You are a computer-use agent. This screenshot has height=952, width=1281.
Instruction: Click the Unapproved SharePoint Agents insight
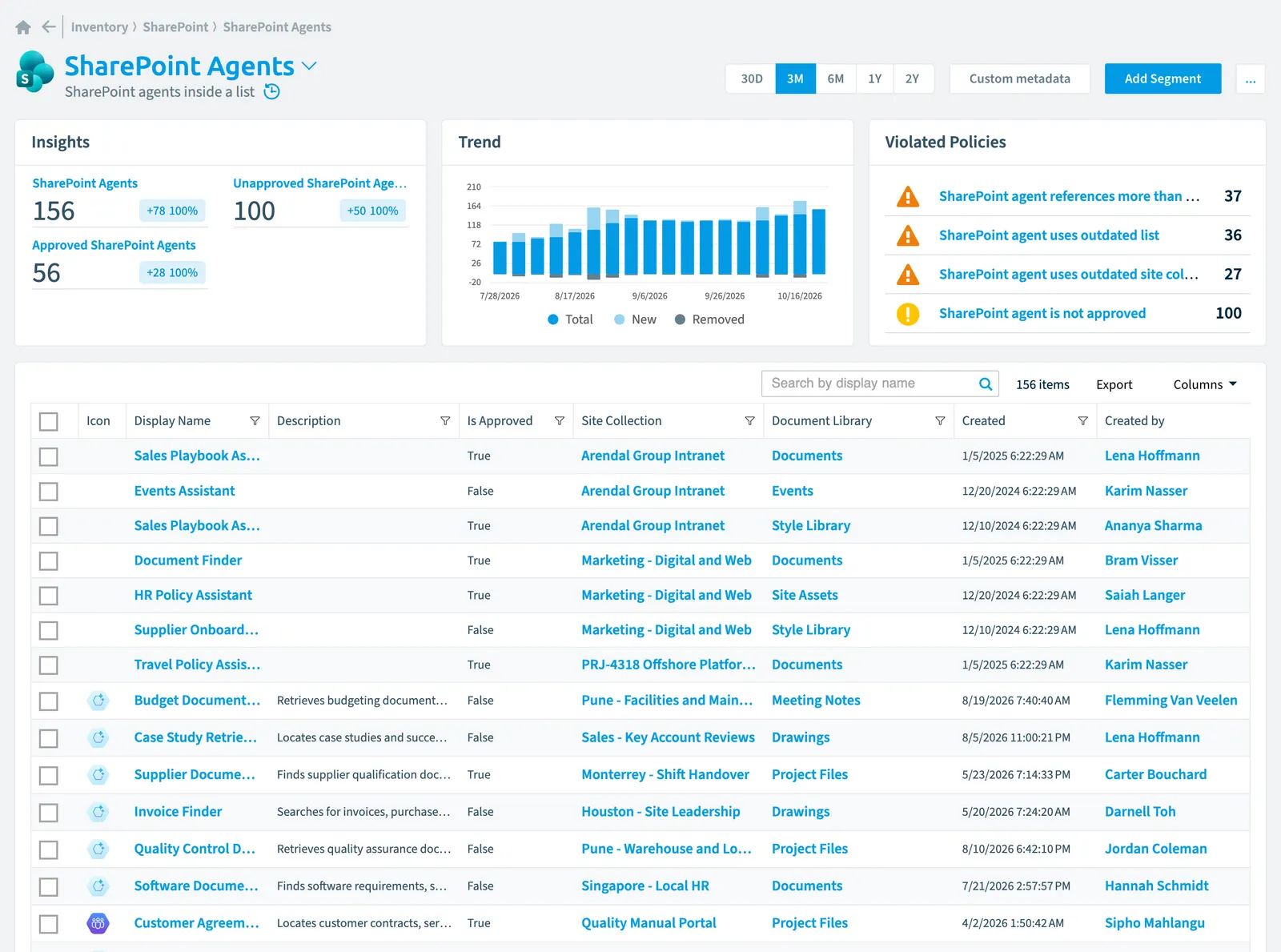click(319, 183)
